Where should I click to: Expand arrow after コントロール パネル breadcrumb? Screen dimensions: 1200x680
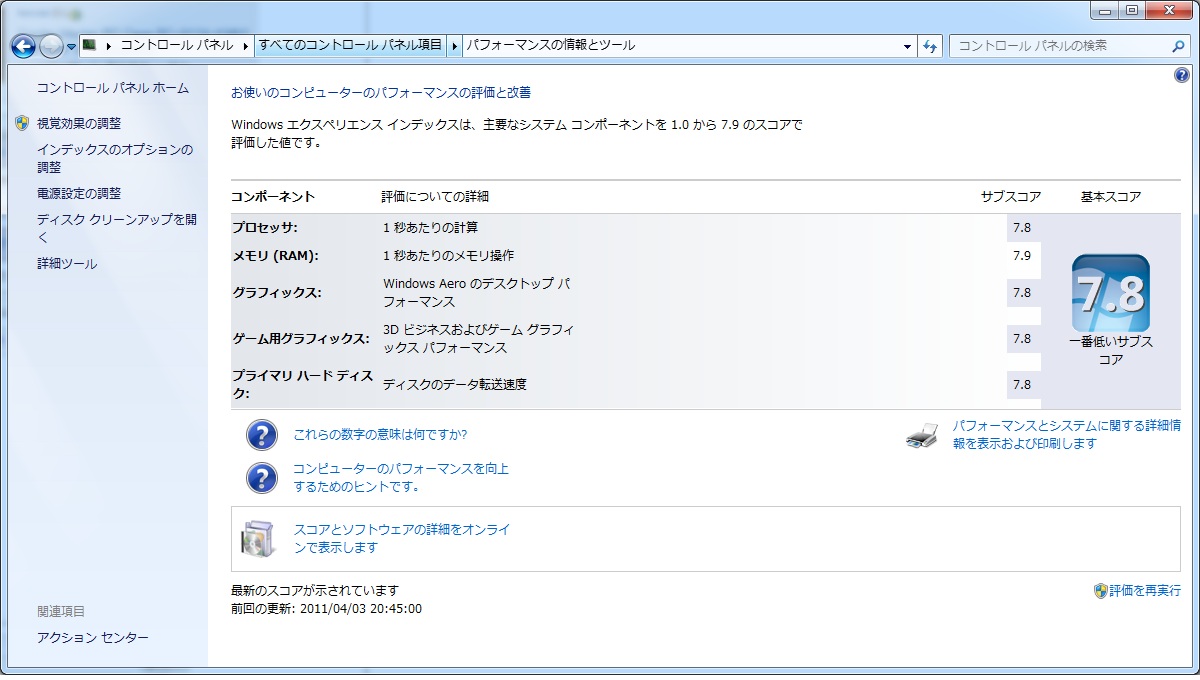pyautogui.click(x=246, y=46)
